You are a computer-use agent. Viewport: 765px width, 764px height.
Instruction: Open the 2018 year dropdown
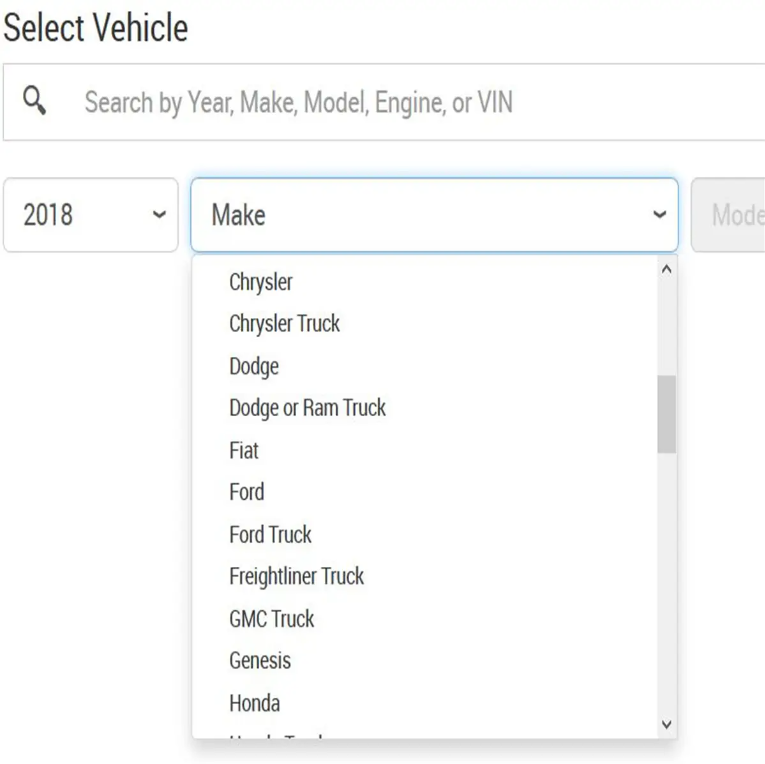tap(90, 215)
